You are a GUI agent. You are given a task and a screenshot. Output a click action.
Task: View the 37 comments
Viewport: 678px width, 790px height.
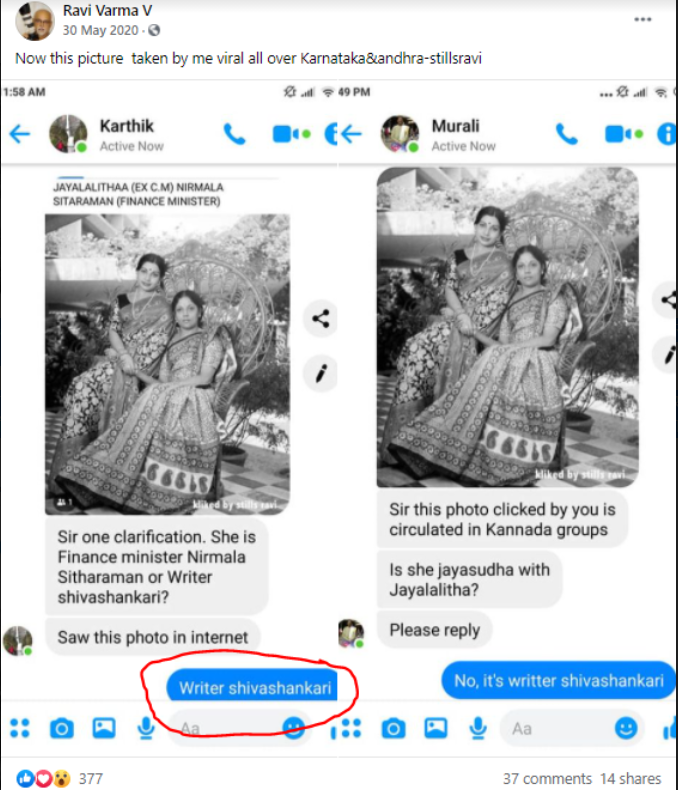click(546, 778)
